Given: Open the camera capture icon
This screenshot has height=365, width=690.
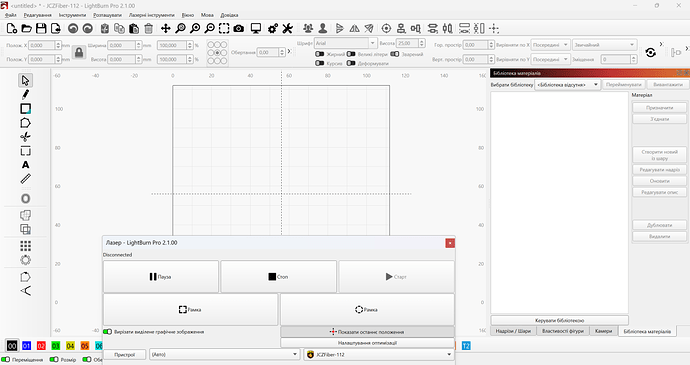Looking at the screenshot, I should 239,29.
